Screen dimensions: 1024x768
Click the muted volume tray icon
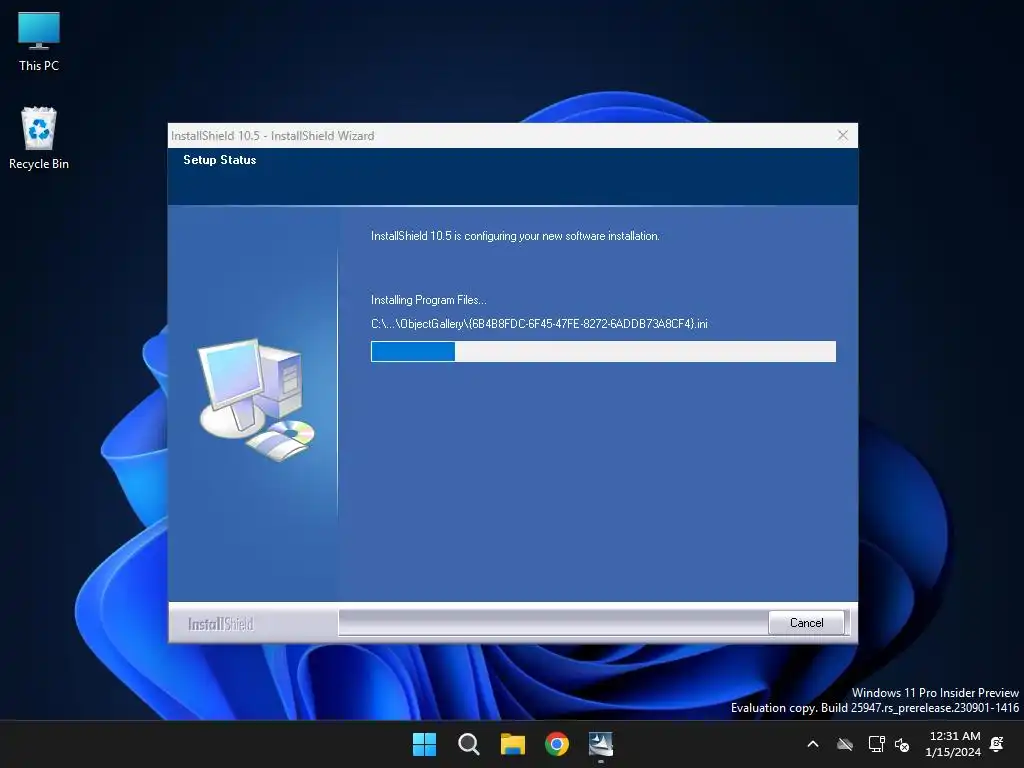coord(902,744)
